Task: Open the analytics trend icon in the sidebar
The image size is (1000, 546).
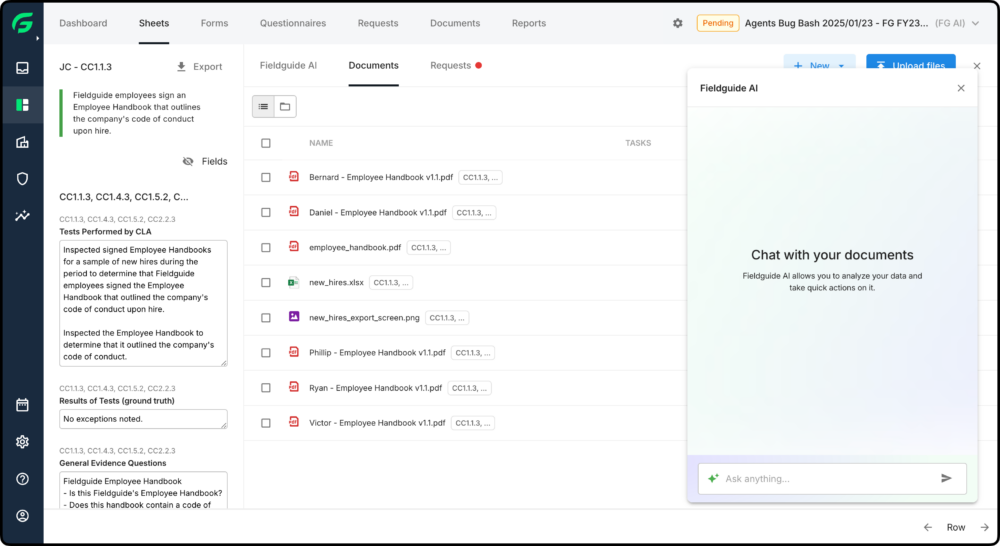Action: click(22, 216)
